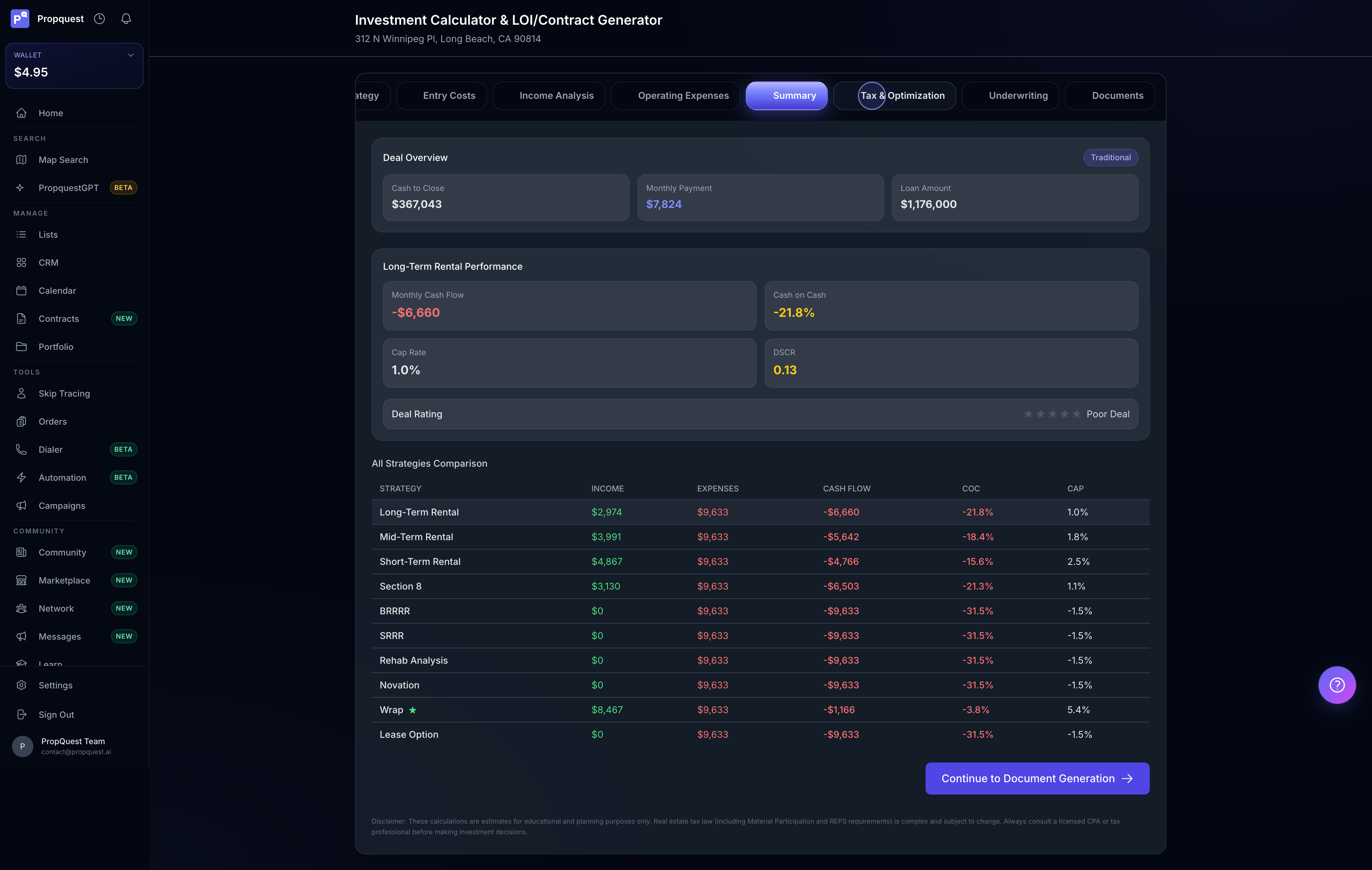The height and width of the screenshot is (870, 1372).
Task: Open the Portfolio sidebar link
Action: (x=75, y=347)
